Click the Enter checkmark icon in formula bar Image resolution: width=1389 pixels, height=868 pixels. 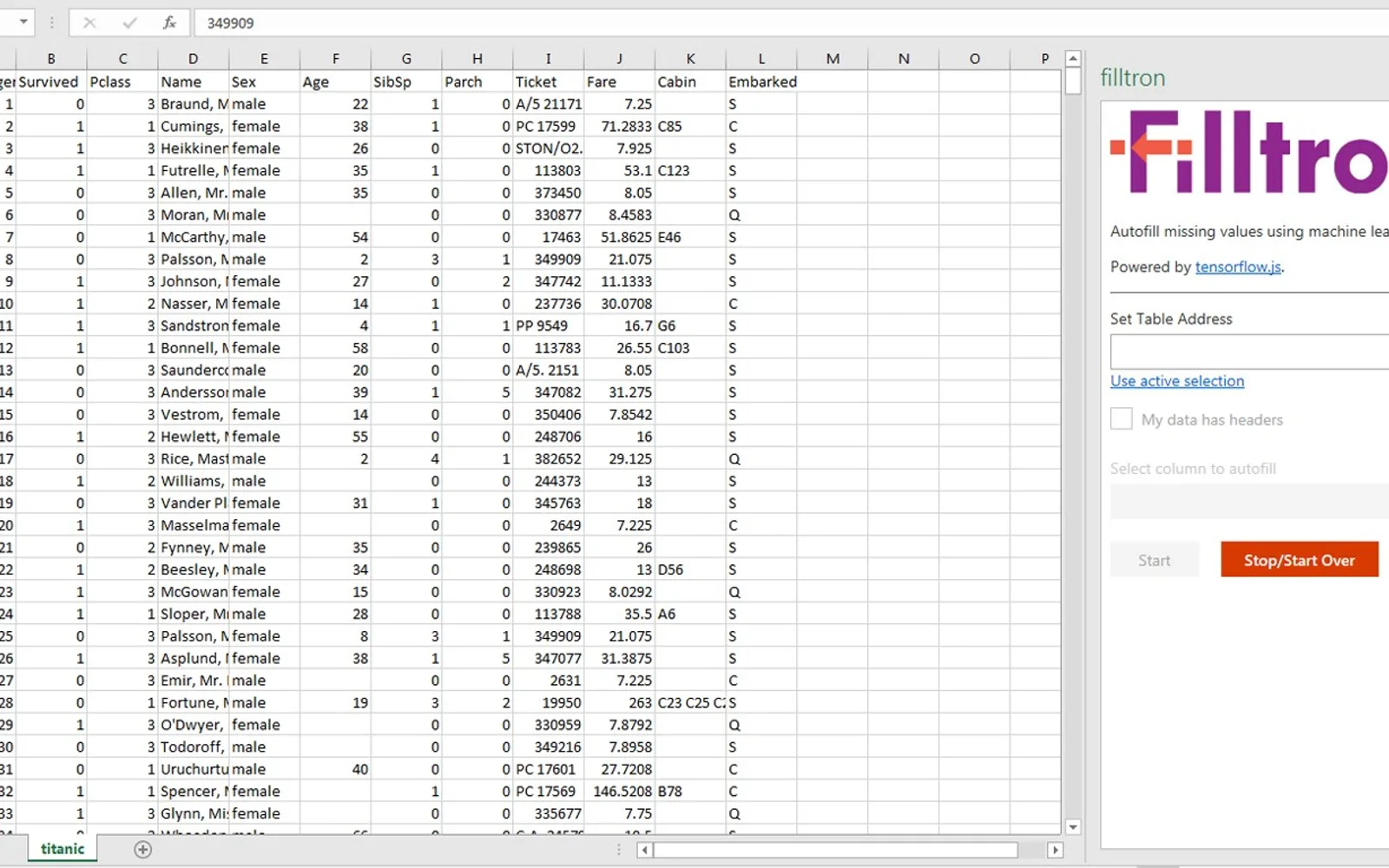129,23
